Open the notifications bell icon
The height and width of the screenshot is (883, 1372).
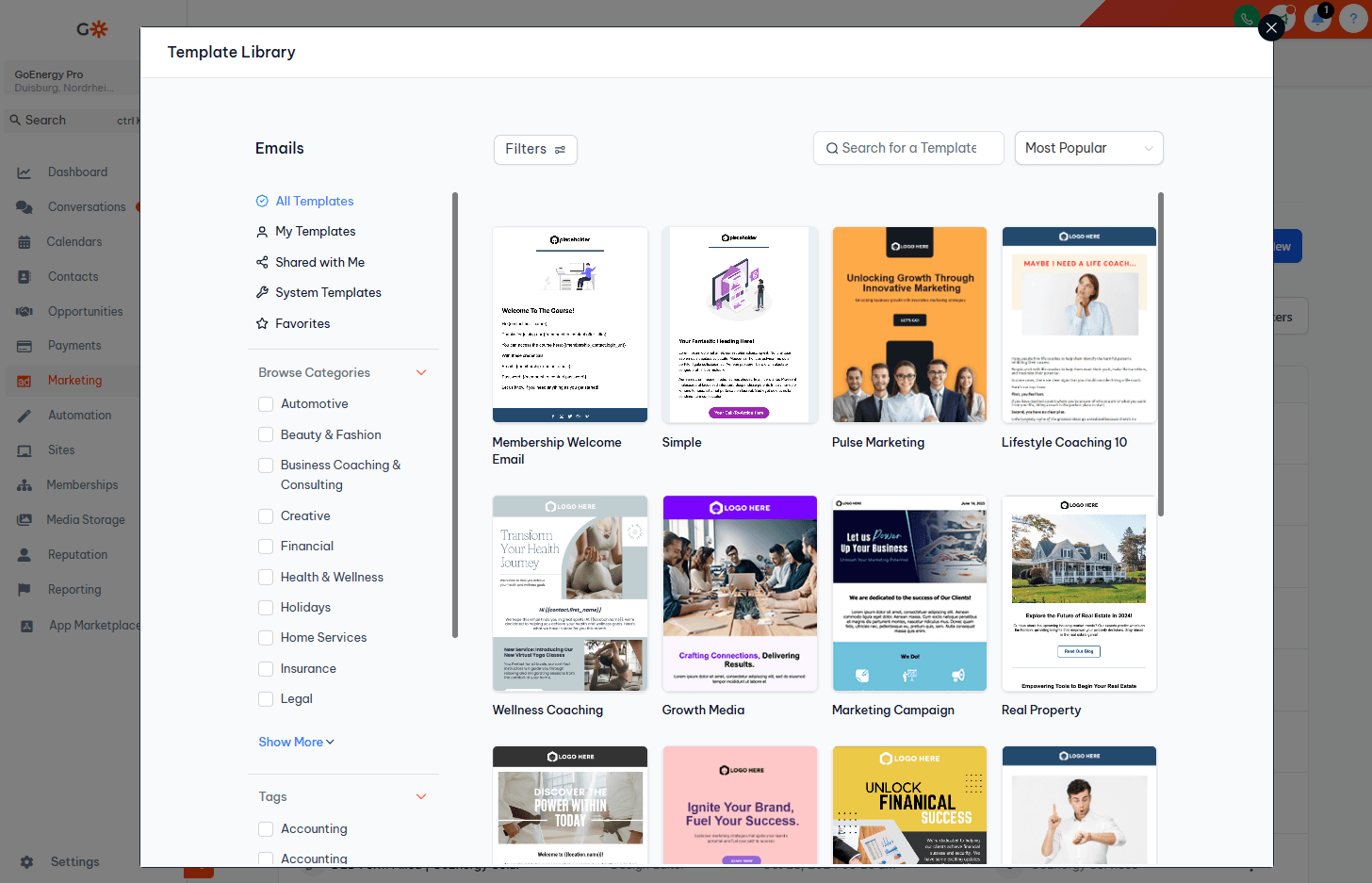1317,18
